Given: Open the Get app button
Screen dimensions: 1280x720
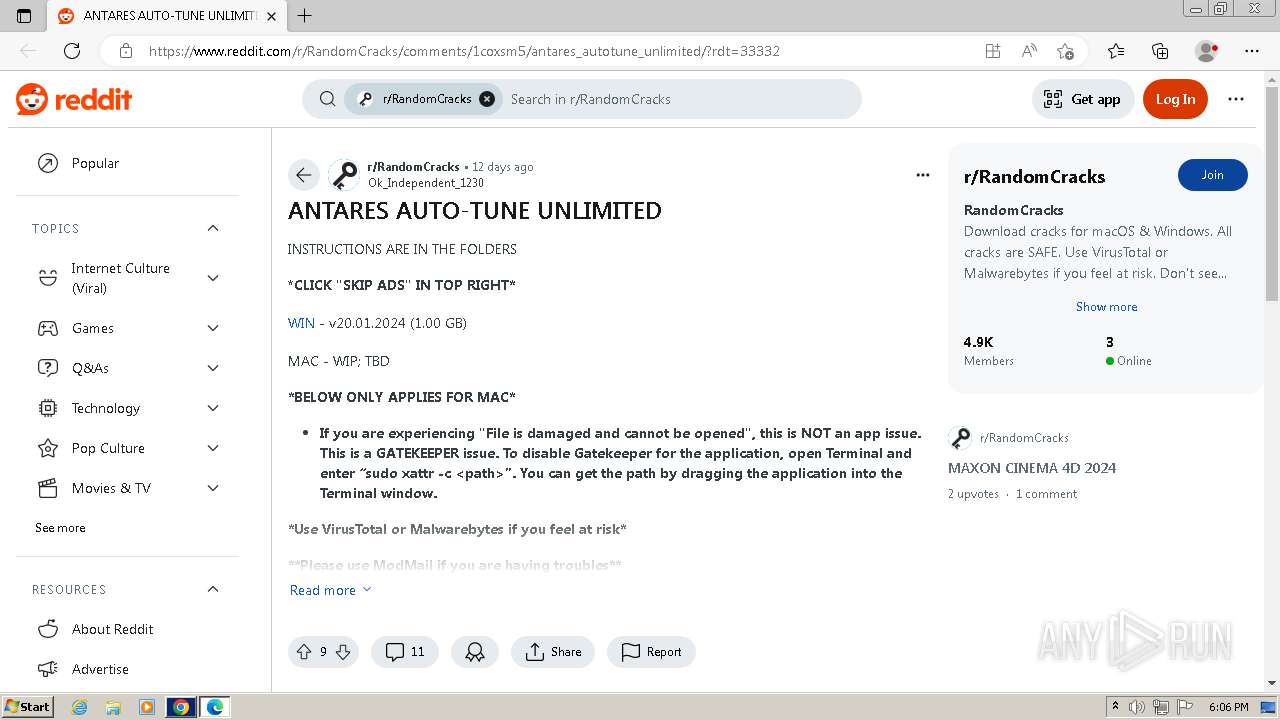Looking at the screenshot, I should 1083,99.
